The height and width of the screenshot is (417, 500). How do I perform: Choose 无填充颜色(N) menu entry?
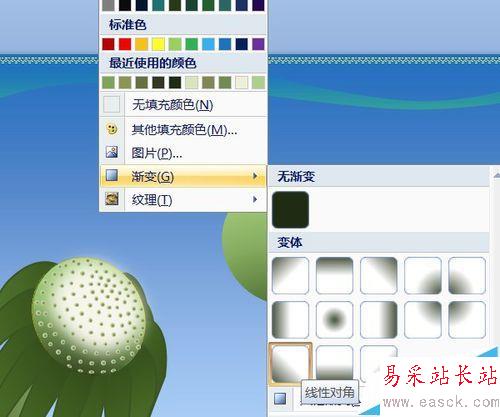coord(183,105)
